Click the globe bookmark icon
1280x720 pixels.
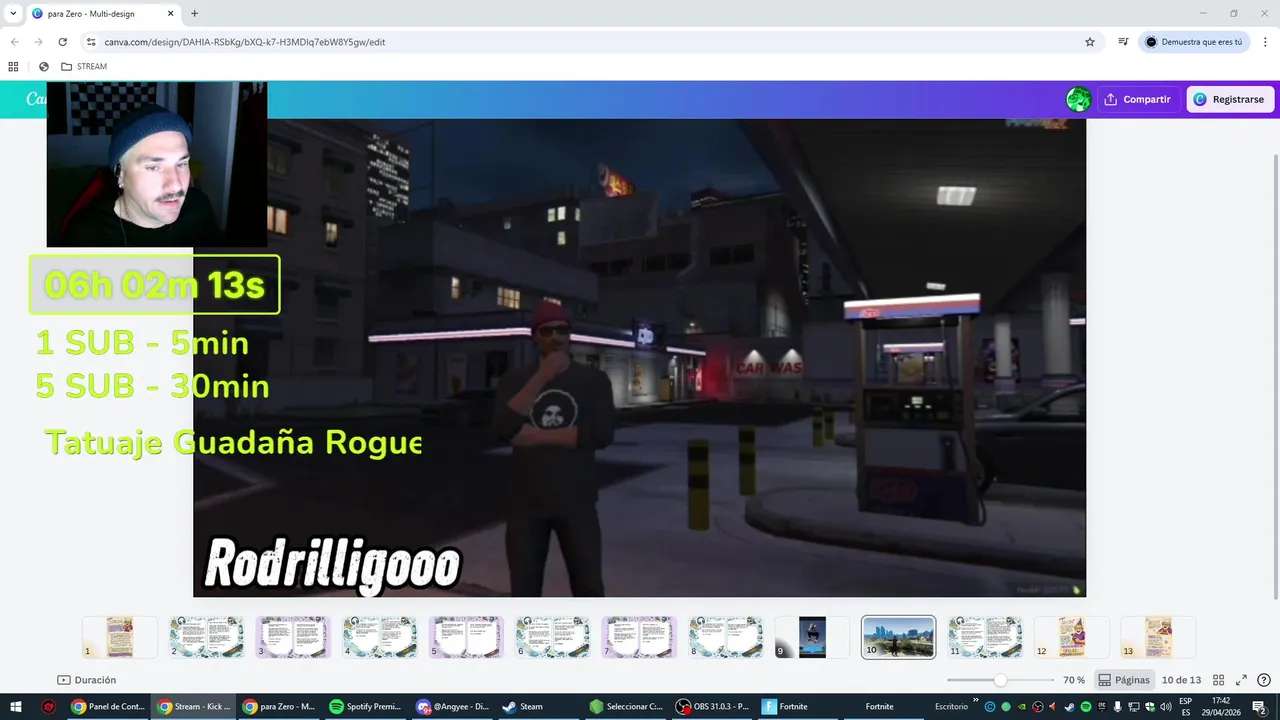(x=44, y=66)
